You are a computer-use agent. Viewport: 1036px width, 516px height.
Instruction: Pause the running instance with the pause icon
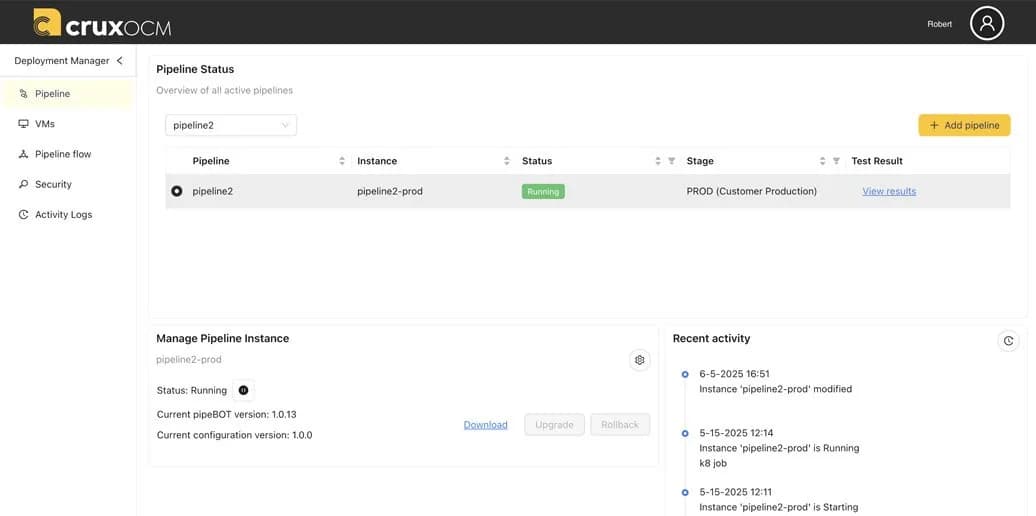pyautogui.click(x=243, y=390)
